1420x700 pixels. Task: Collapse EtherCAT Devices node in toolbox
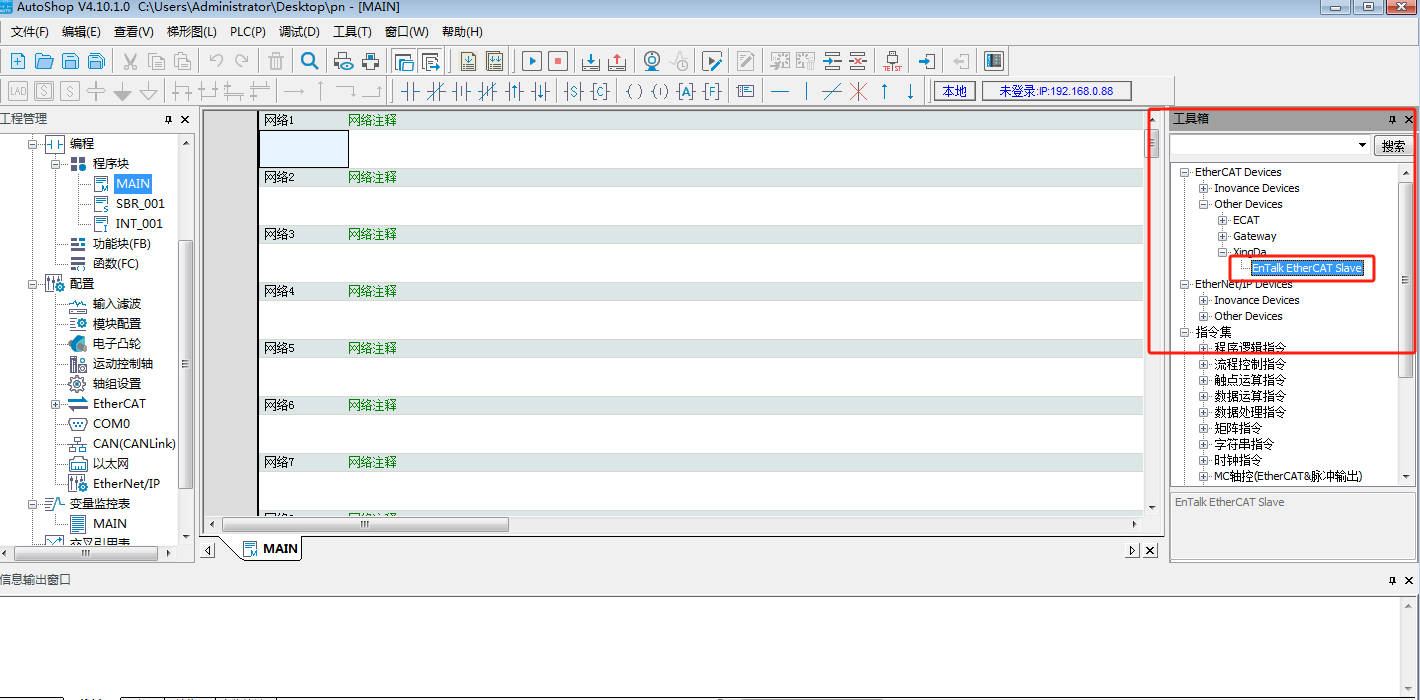[x=1185, y=172]
